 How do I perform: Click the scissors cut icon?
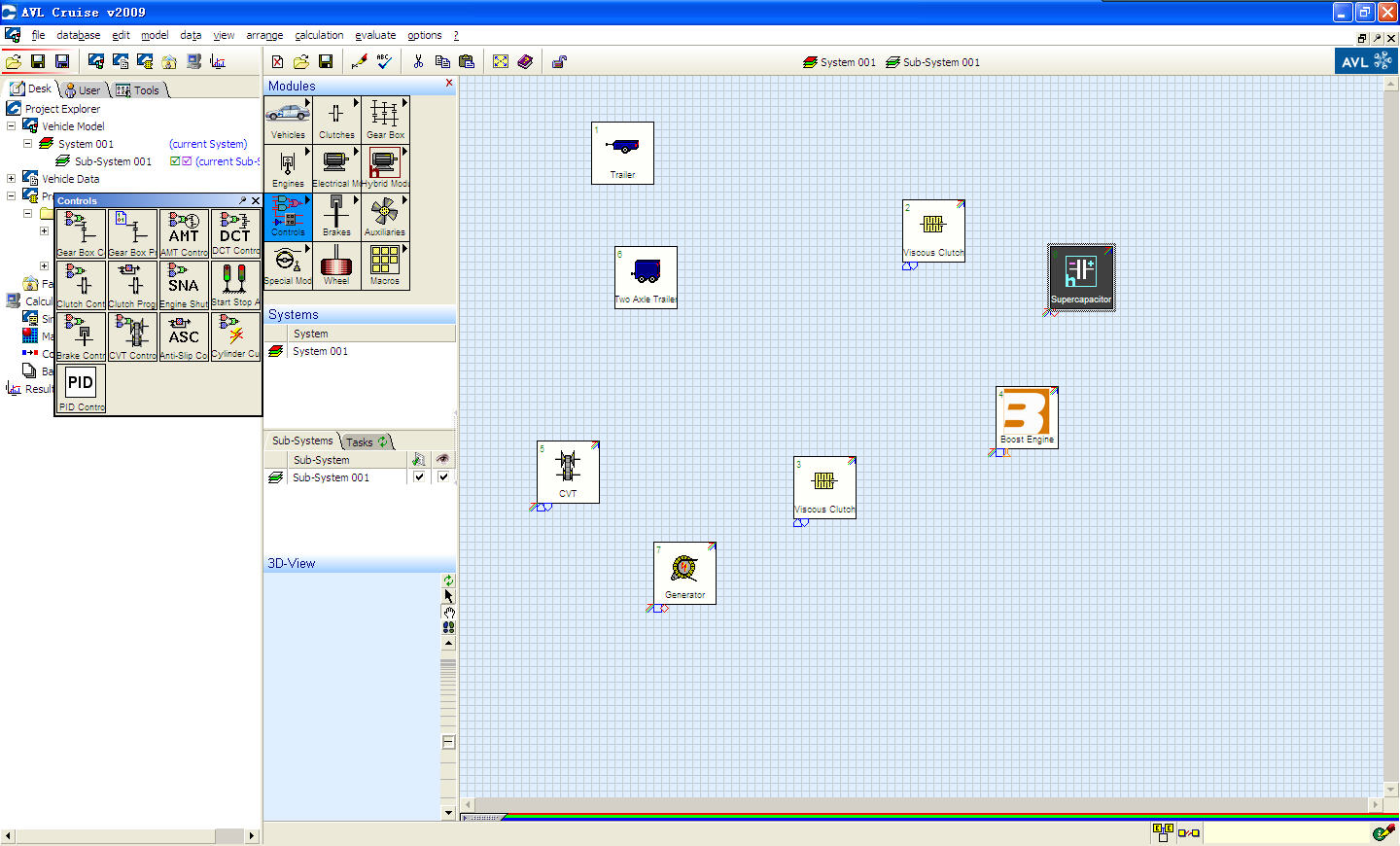coord(418,61)
